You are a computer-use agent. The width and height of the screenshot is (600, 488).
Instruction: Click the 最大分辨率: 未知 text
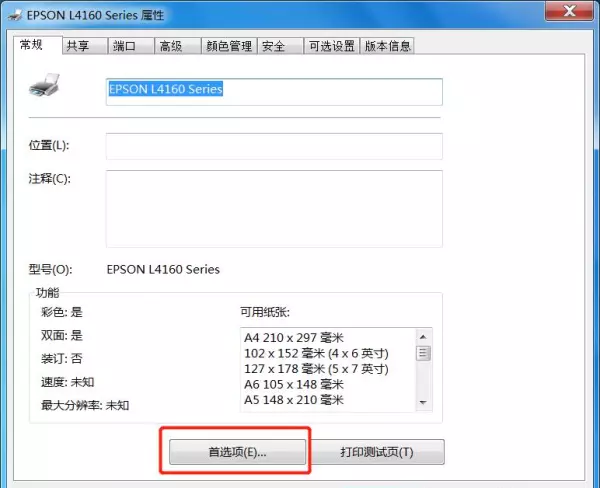(x=85, y=405)
